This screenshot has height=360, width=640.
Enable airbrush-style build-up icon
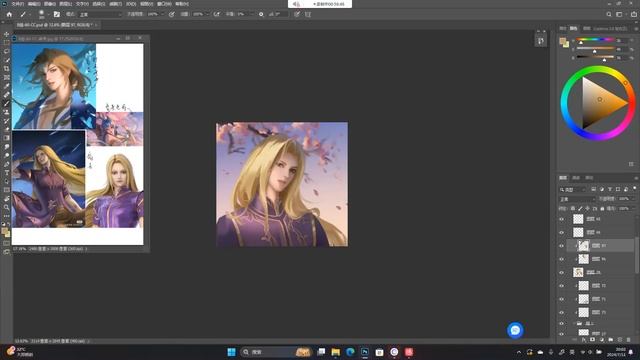click(x=216, y=14)
